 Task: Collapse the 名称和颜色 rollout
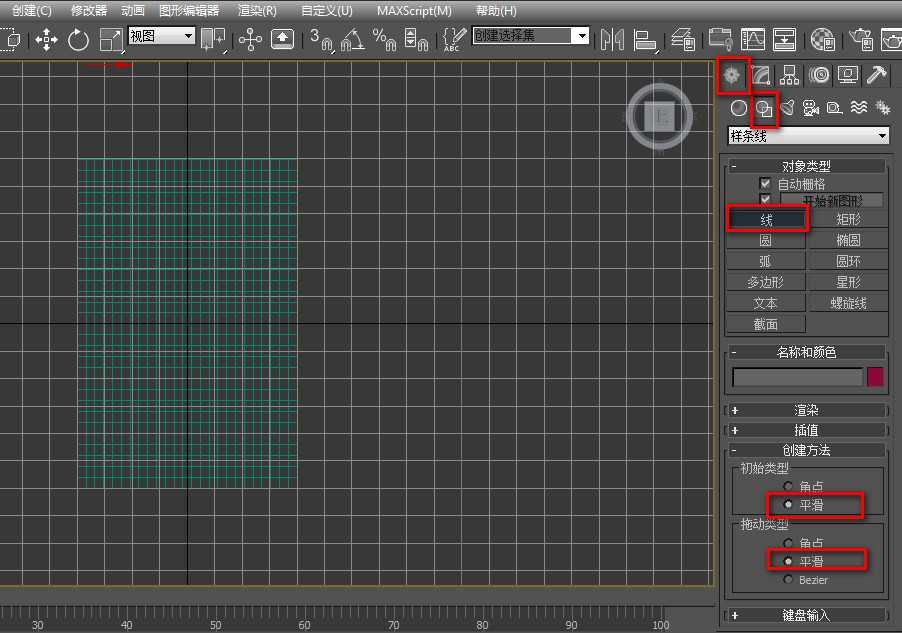(x=807, y=352)
